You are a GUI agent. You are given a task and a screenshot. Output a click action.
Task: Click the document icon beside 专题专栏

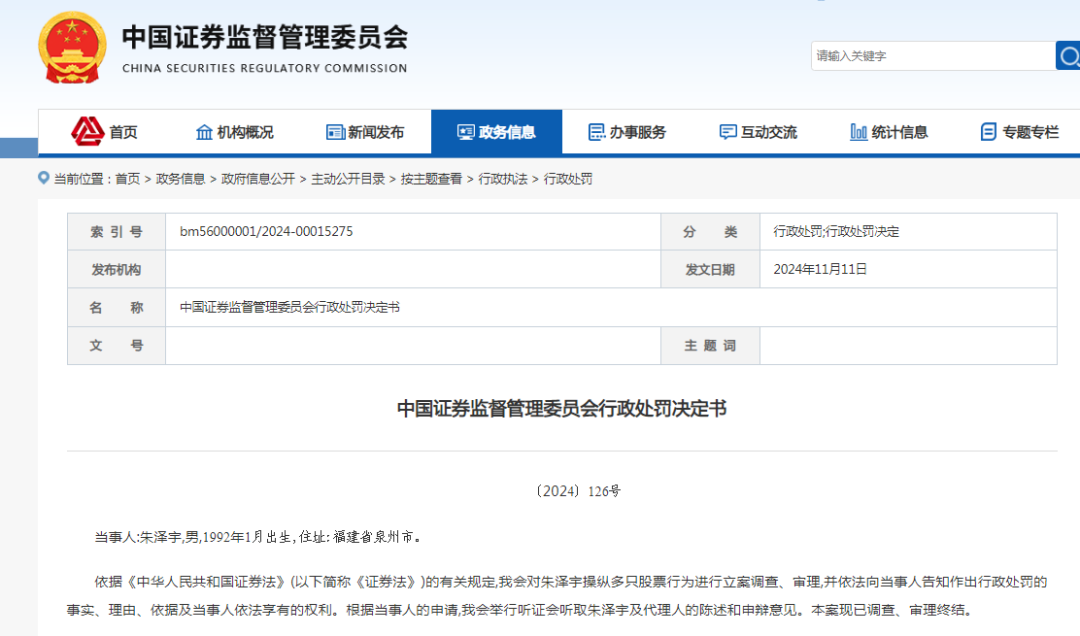(988, 132)
